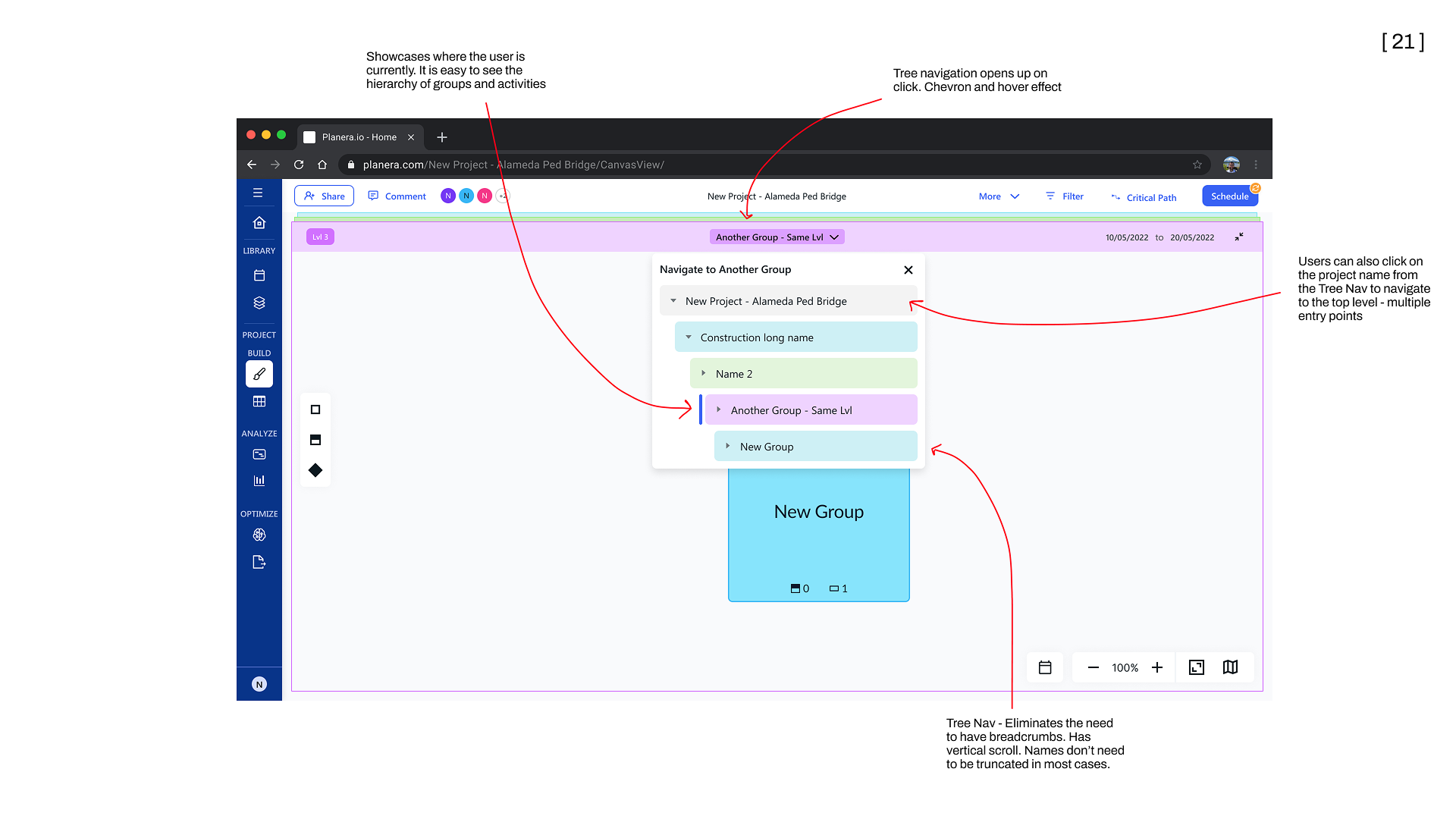The image size is (1456, 819).
Task: Collapse the Construction long name node
Action: 689,337
